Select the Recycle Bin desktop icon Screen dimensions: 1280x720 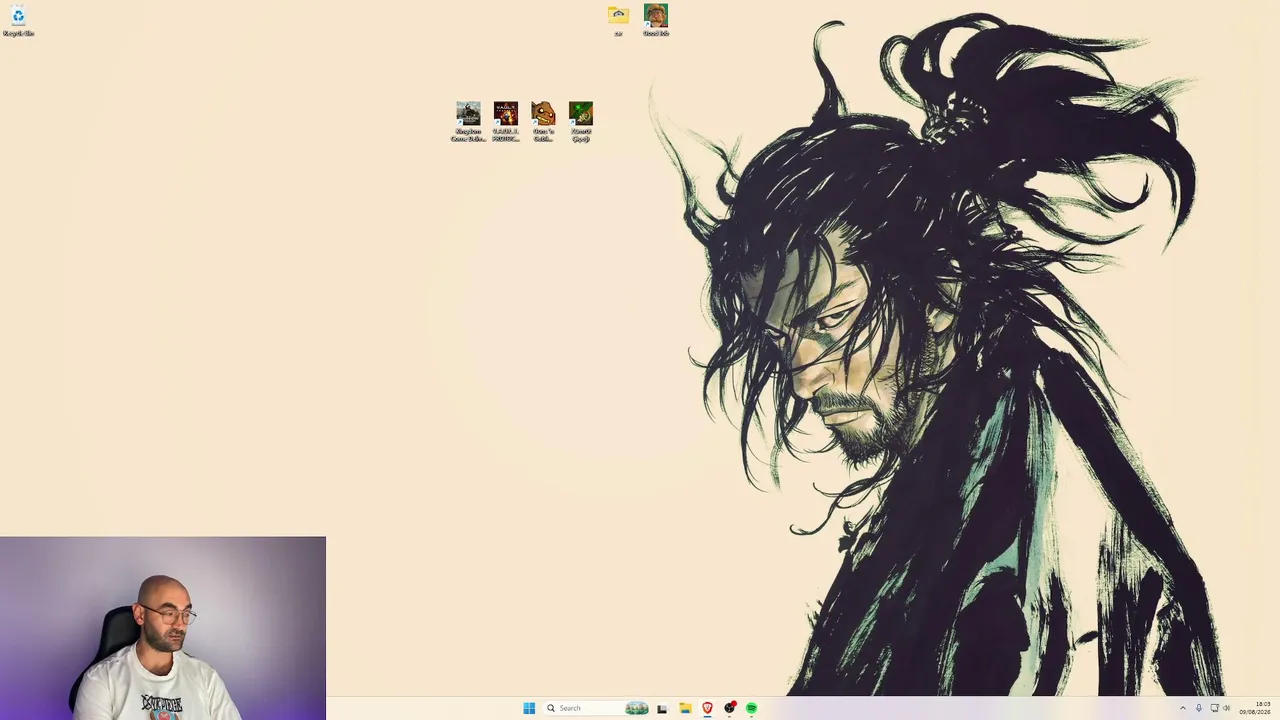(18, 21)
